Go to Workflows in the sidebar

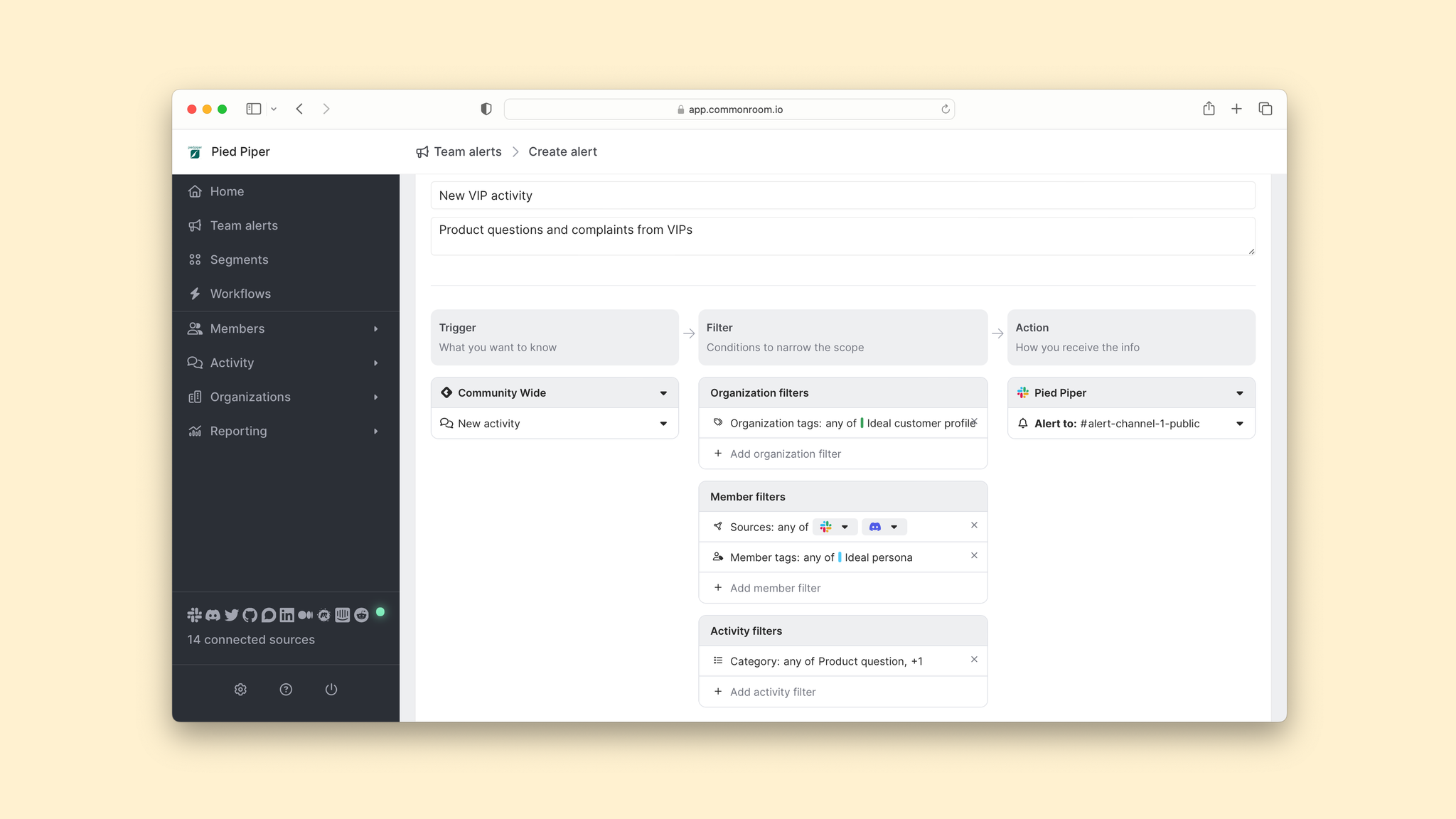click(240, 294)
